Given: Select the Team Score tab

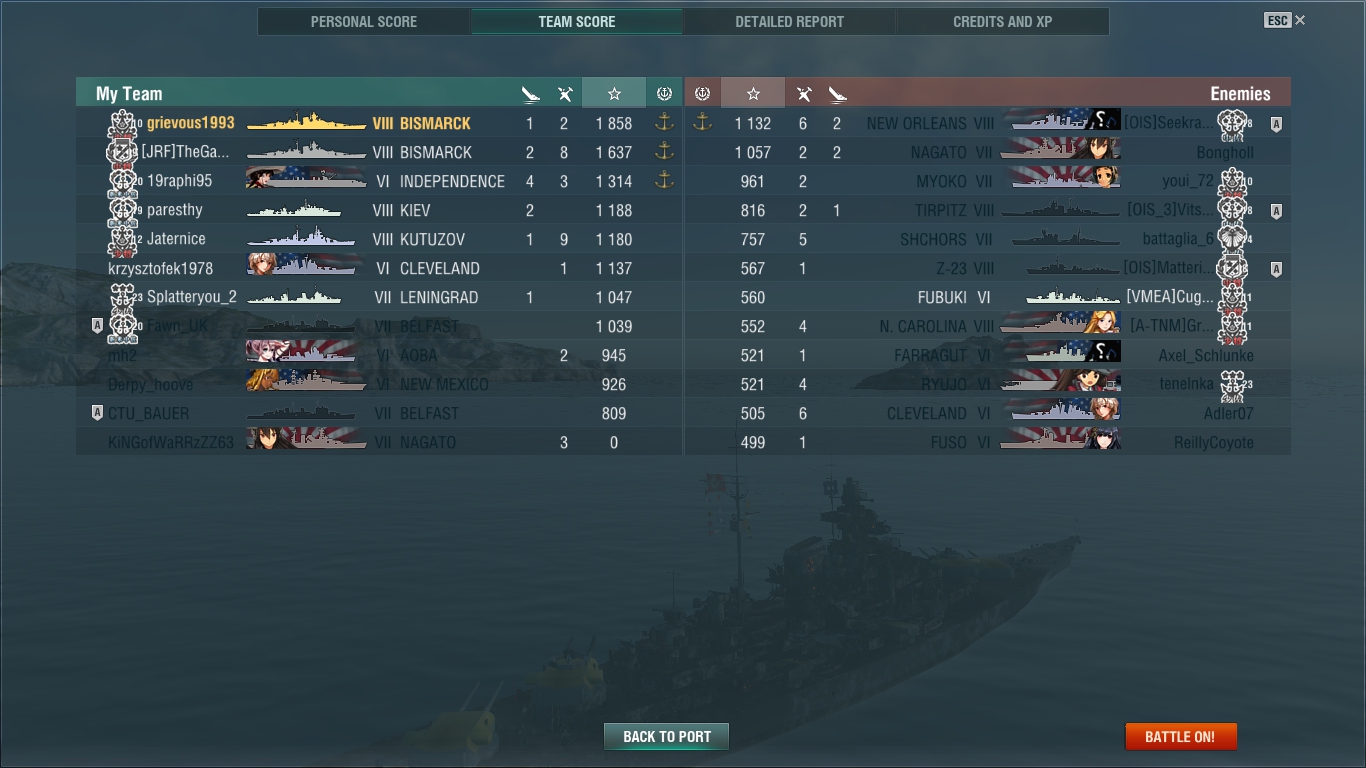Looking at the screenshot, I should click(577, 21).
